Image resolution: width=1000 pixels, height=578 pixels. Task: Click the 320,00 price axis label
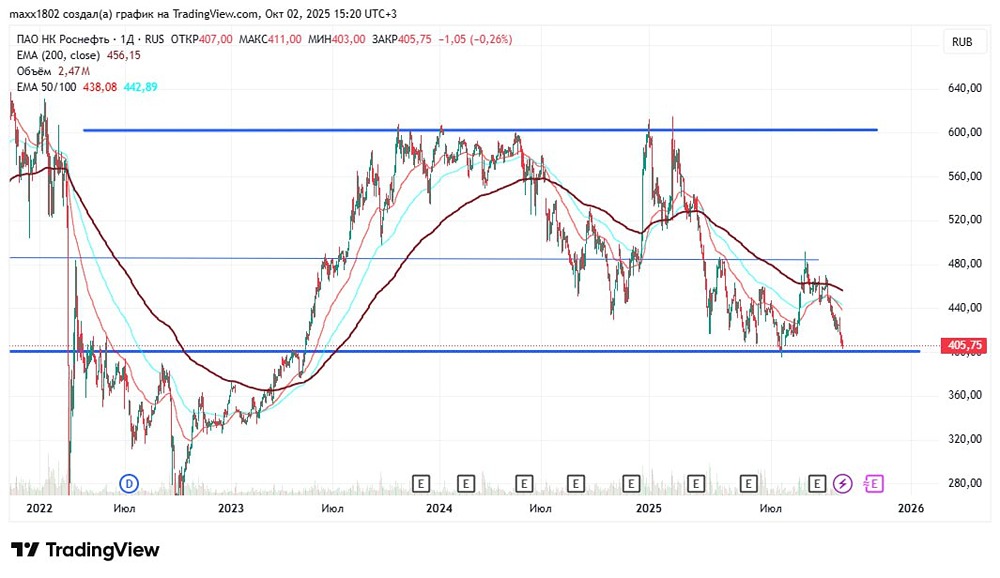click(x=964, y=439)
